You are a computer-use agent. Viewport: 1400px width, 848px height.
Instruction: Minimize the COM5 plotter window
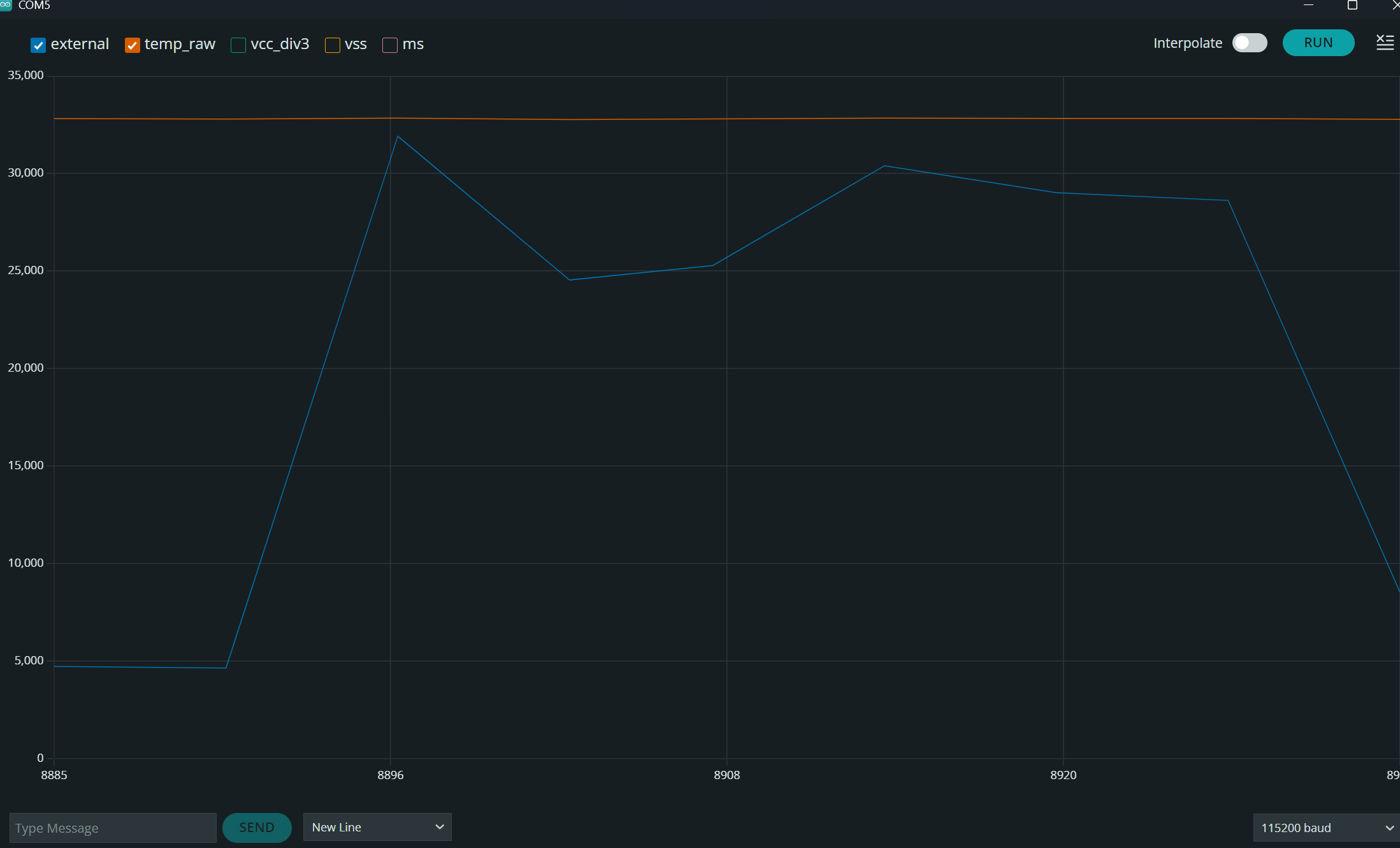point(1308,5)
